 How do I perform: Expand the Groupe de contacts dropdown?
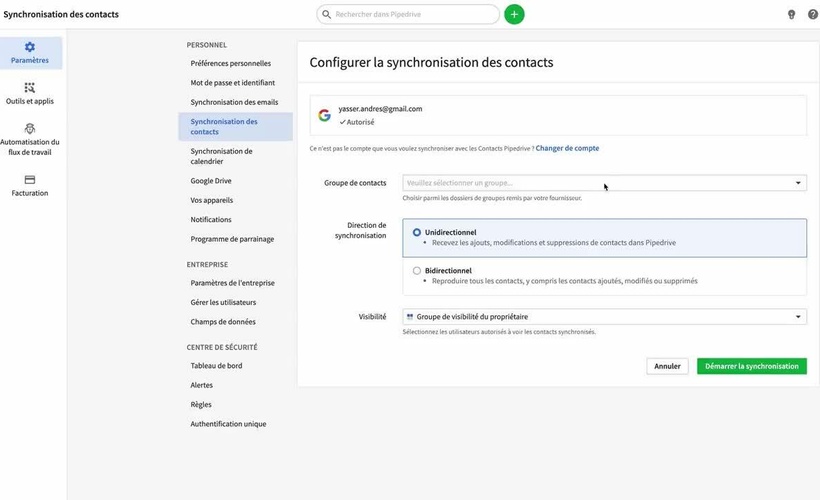[604, 183]
